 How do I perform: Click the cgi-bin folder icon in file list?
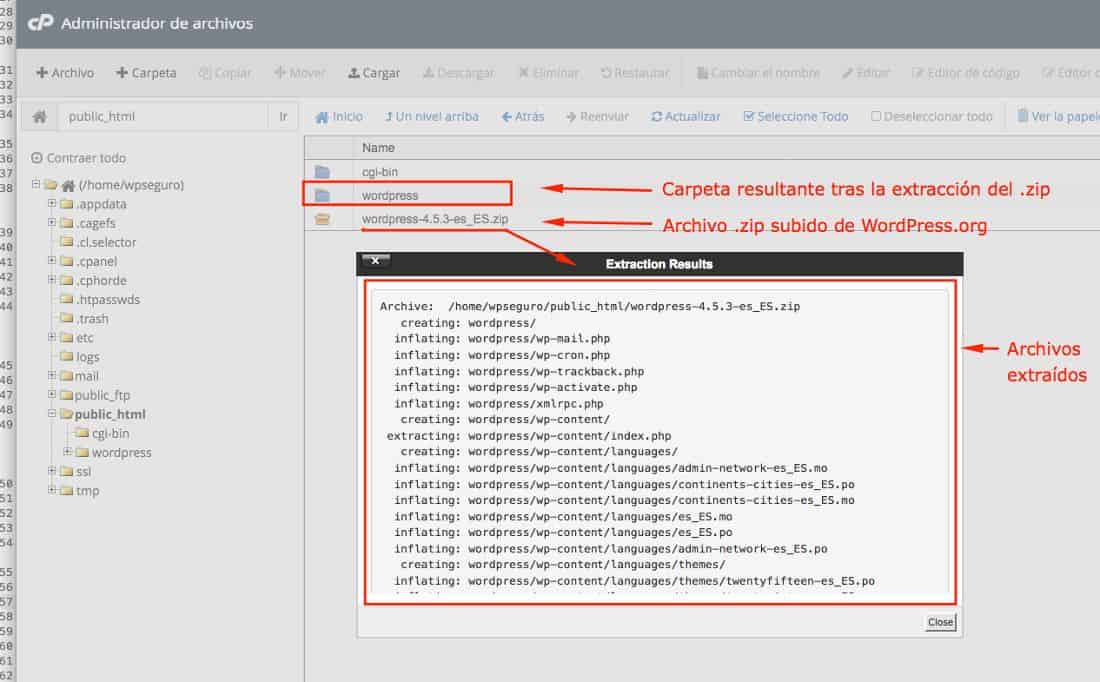(322, 172)
